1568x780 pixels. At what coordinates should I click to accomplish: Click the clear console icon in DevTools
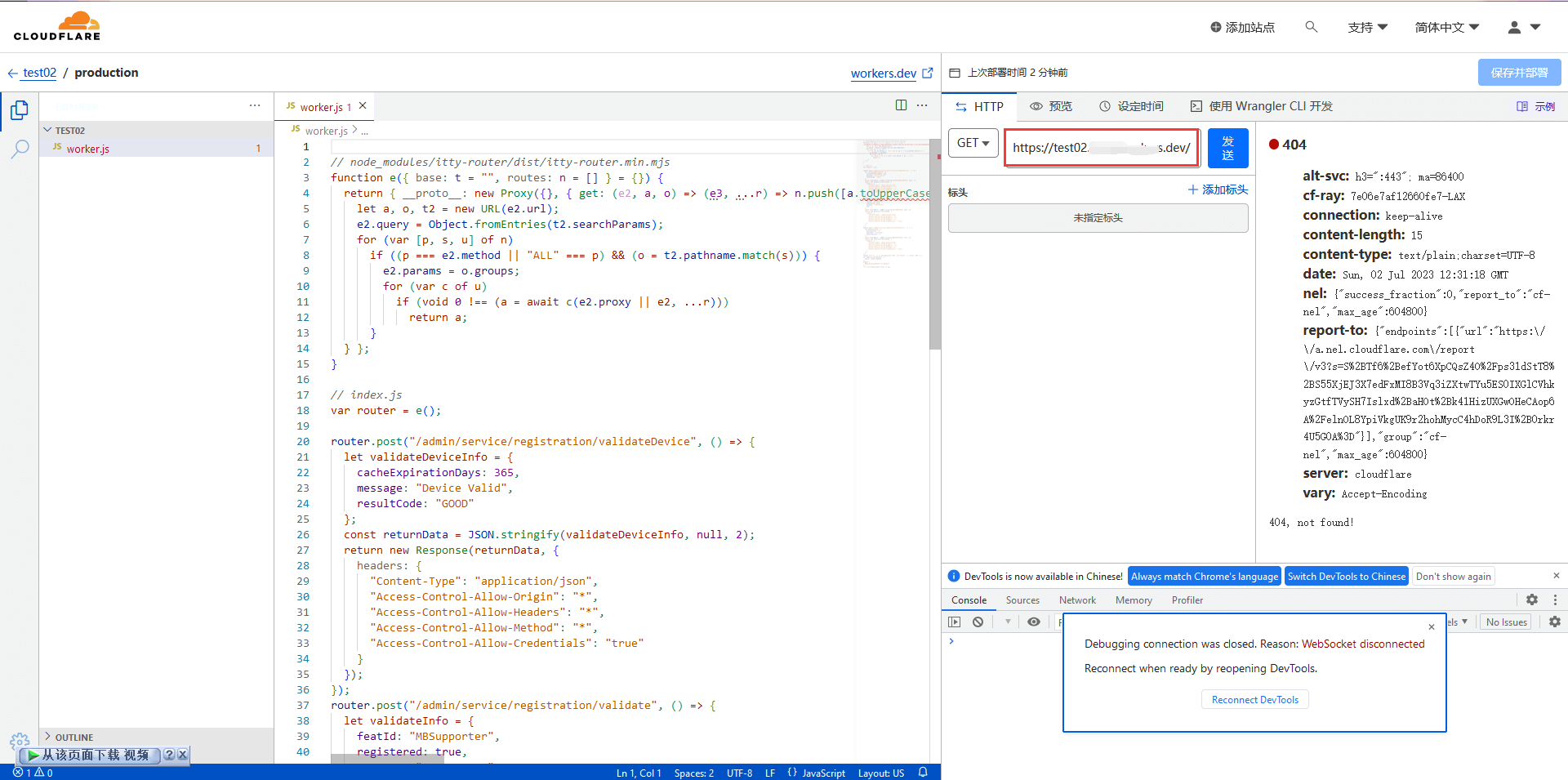[978, 622]
